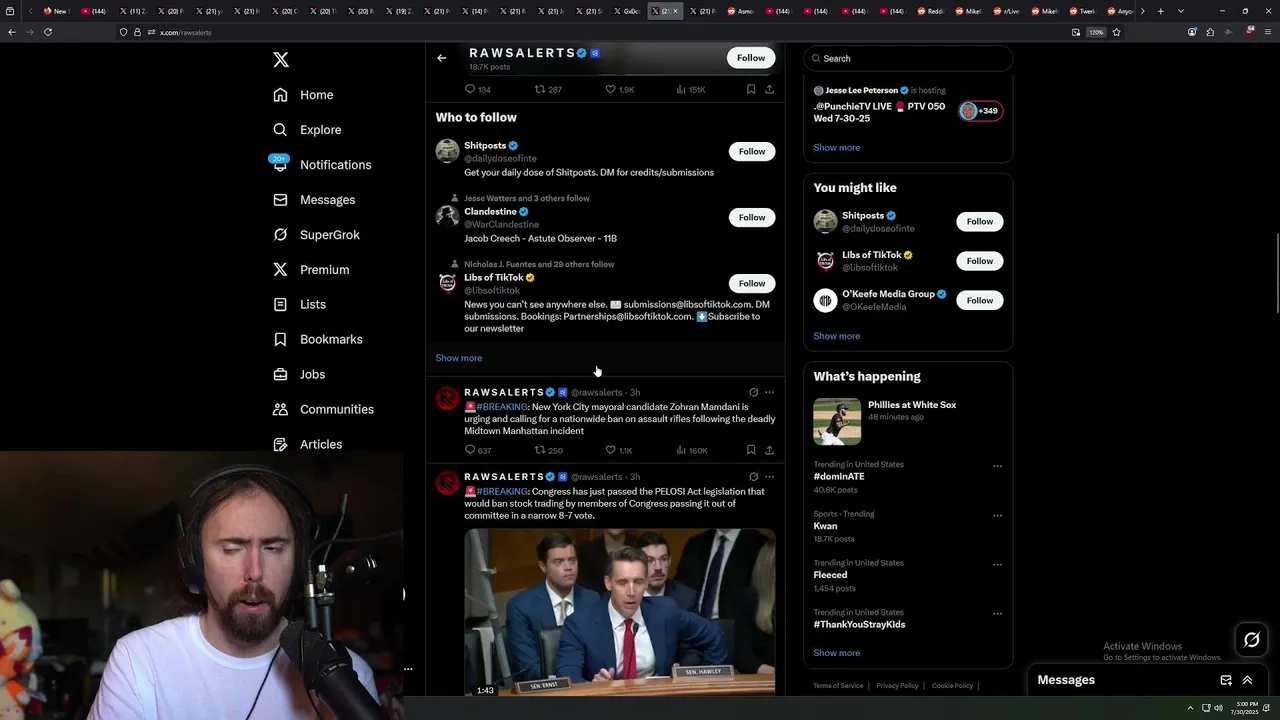1280x720 pixels.
Task: Open Privacy Policy footer link
Action: point(897,686)
